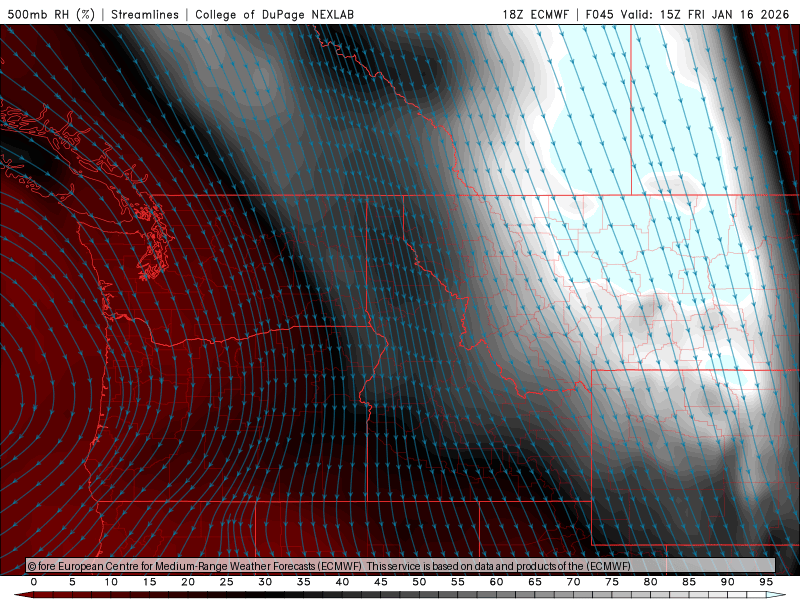Click the "40" tick label on the scale
Viewport: 800px width, 600px height.
(342, 582)
